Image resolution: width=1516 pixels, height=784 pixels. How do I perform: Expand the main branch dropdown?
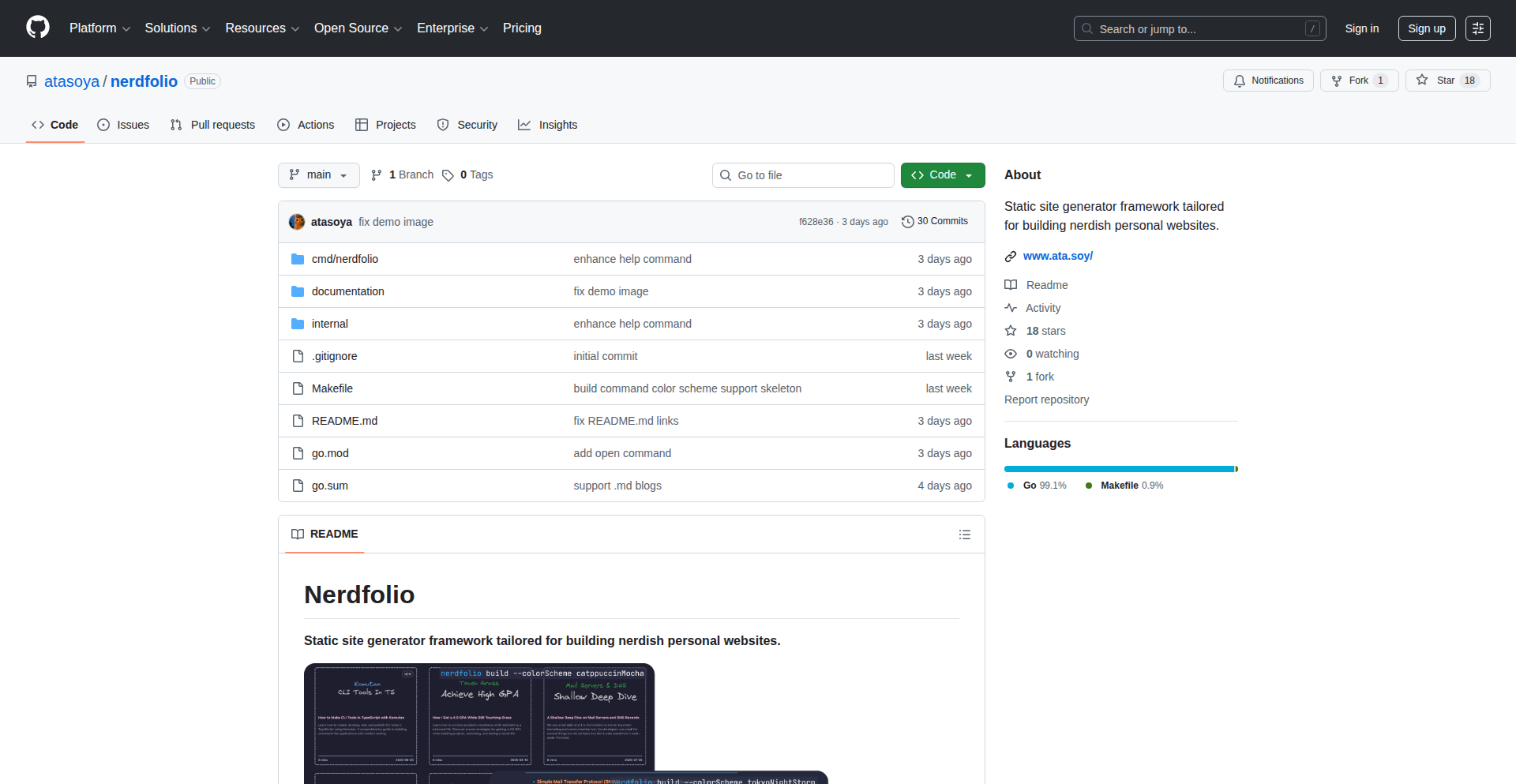[318, 175]
